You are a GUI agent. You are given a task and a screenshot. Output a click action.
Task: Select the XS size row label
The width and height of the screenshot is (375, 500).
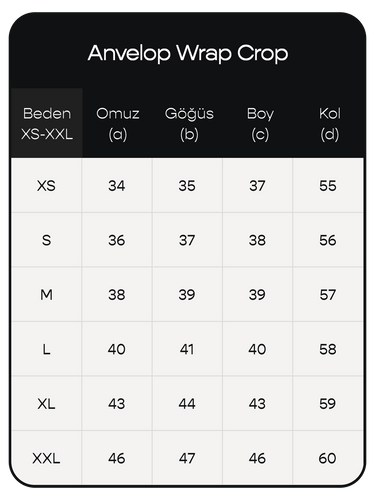pos(46,186)
